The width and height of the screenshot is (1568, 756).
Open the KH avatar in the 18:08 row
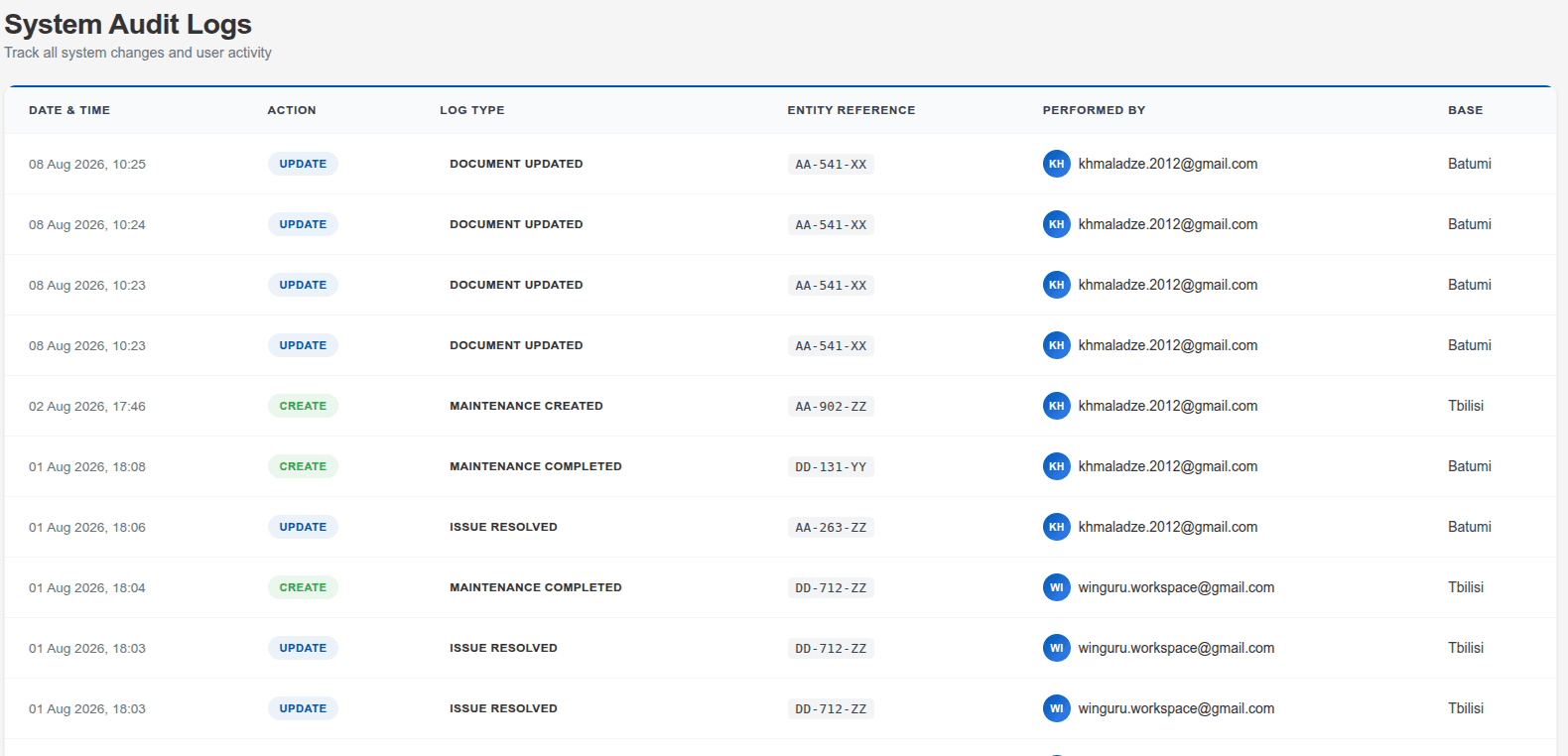click(x=1056, y=466)
